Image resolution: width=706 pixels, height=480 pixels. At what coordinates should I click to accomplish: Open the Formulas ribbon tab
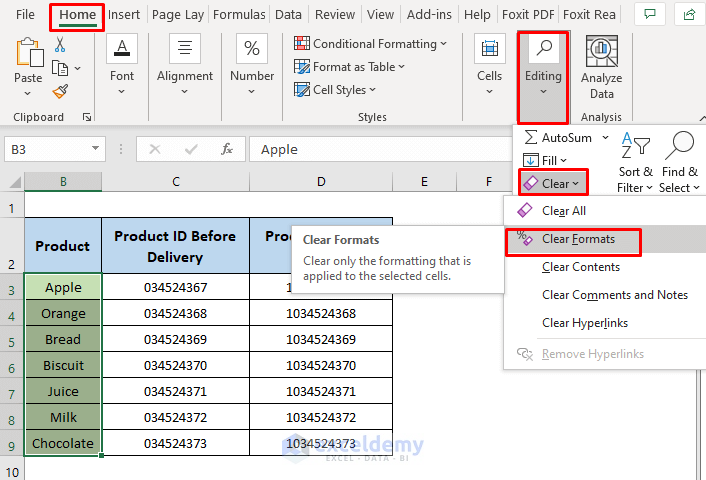point(239,15)
